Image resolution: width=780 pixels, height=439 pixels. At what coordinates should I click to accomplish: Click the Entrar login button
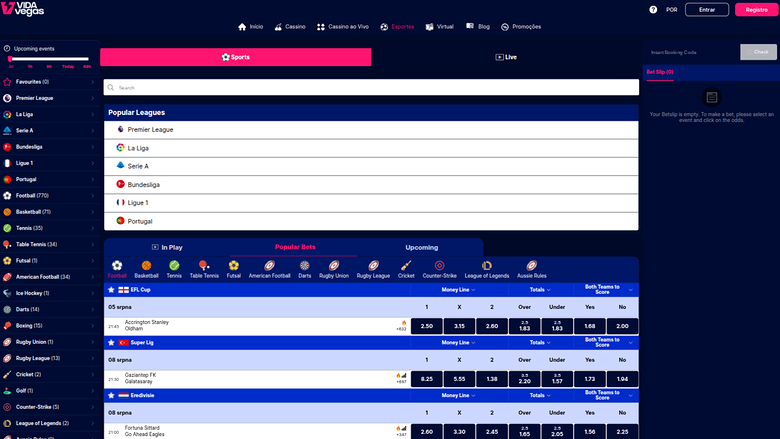(707, 9)
